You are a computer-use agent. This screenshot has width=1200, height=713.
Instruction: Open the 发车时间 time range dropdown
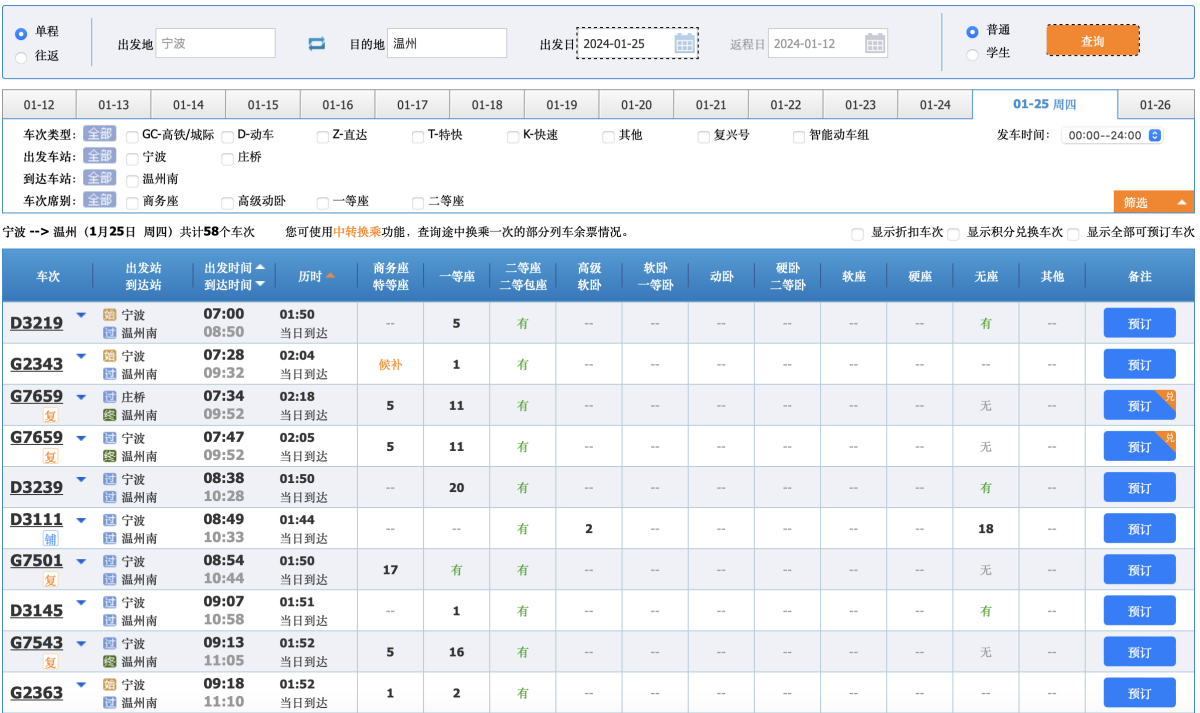coord(1112,135)
